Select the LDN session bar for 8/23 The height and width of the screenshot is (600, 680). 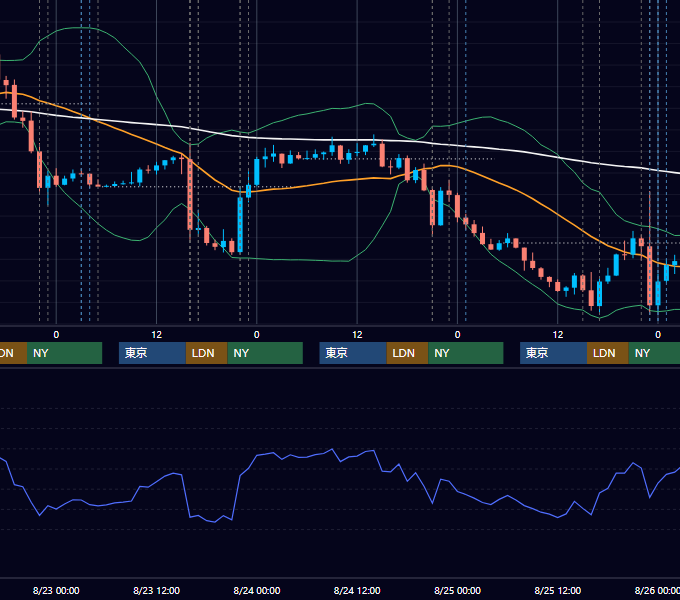tap(206, 353)
